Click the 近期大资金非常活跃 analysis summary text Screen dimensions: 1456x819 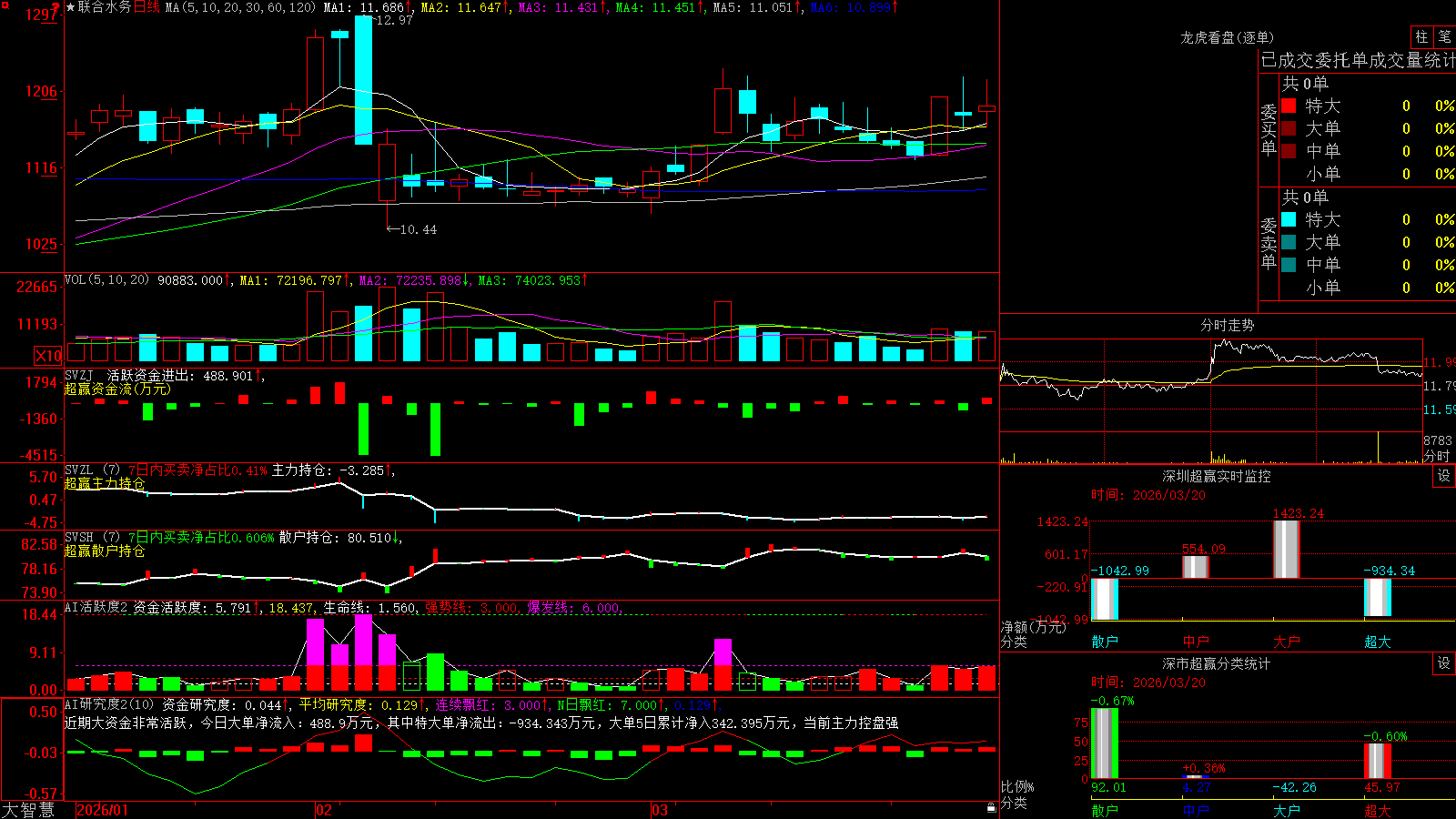481,723
